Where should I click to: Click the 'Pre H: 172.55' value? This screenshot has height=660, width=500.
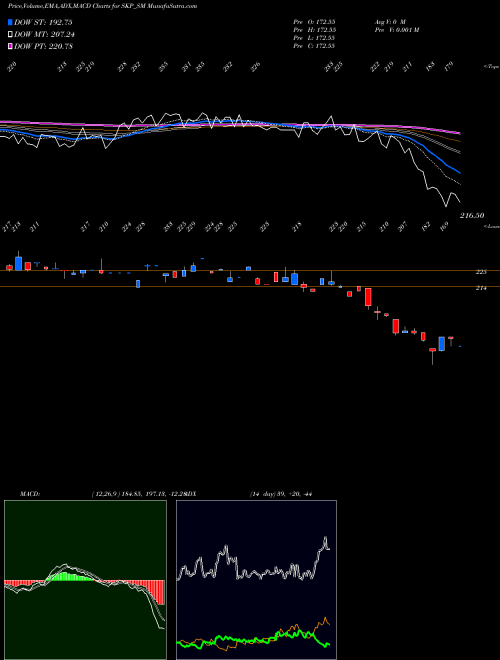(314, 30)
